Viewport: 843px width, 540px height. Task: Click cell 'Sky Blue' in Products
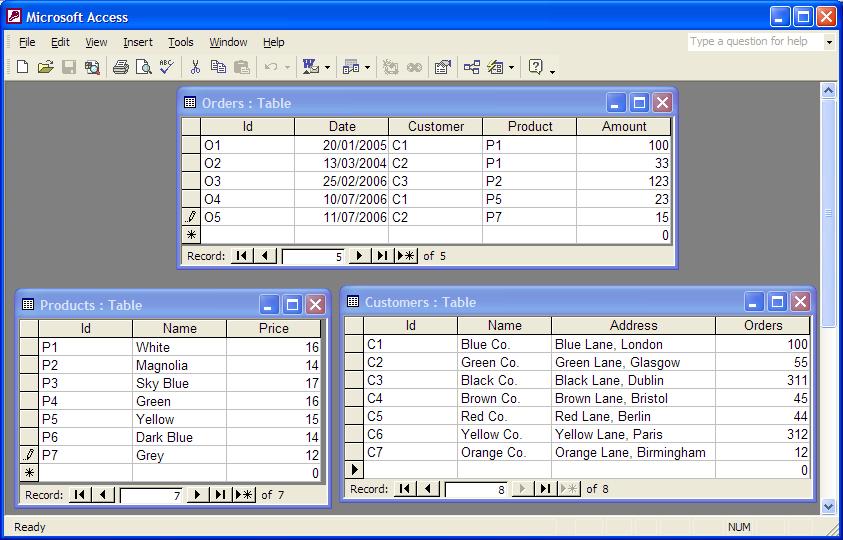pos(180,383)
